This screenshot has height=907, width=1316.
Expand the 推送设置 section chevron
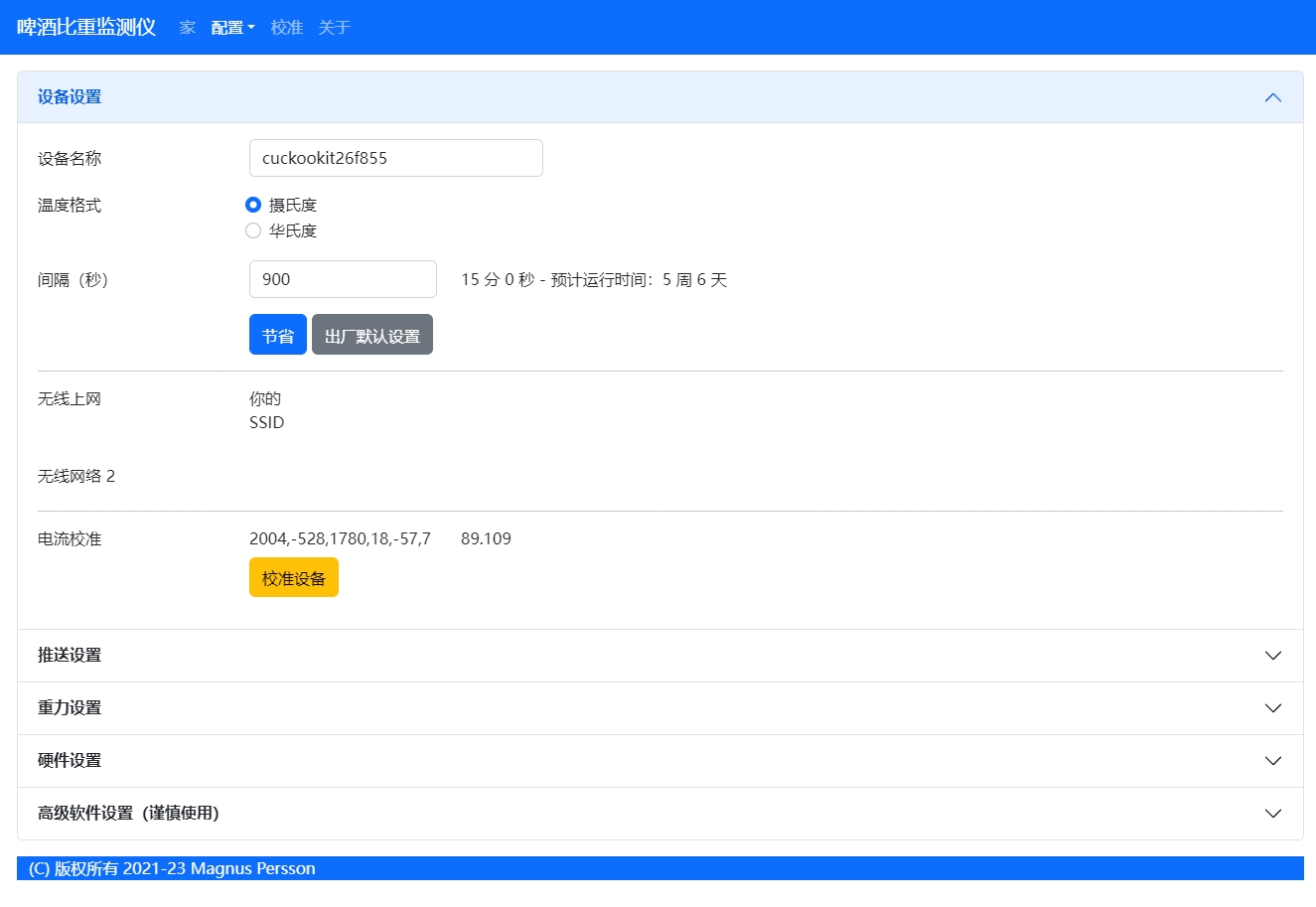[x=1272, y=656]
